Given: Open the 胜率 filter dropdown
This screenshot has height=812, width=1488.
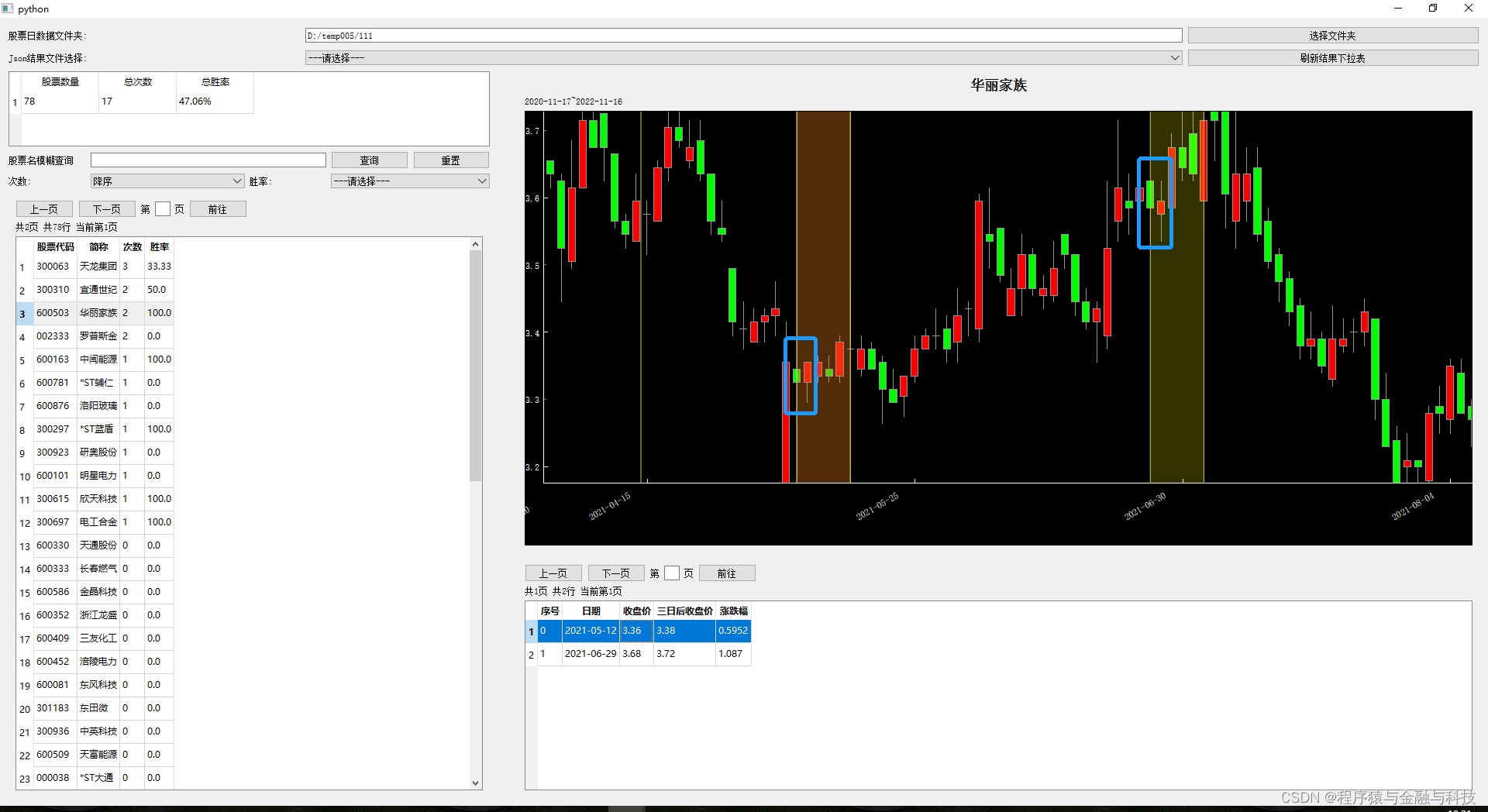Looking at the screenshot, I should point(410,181).
